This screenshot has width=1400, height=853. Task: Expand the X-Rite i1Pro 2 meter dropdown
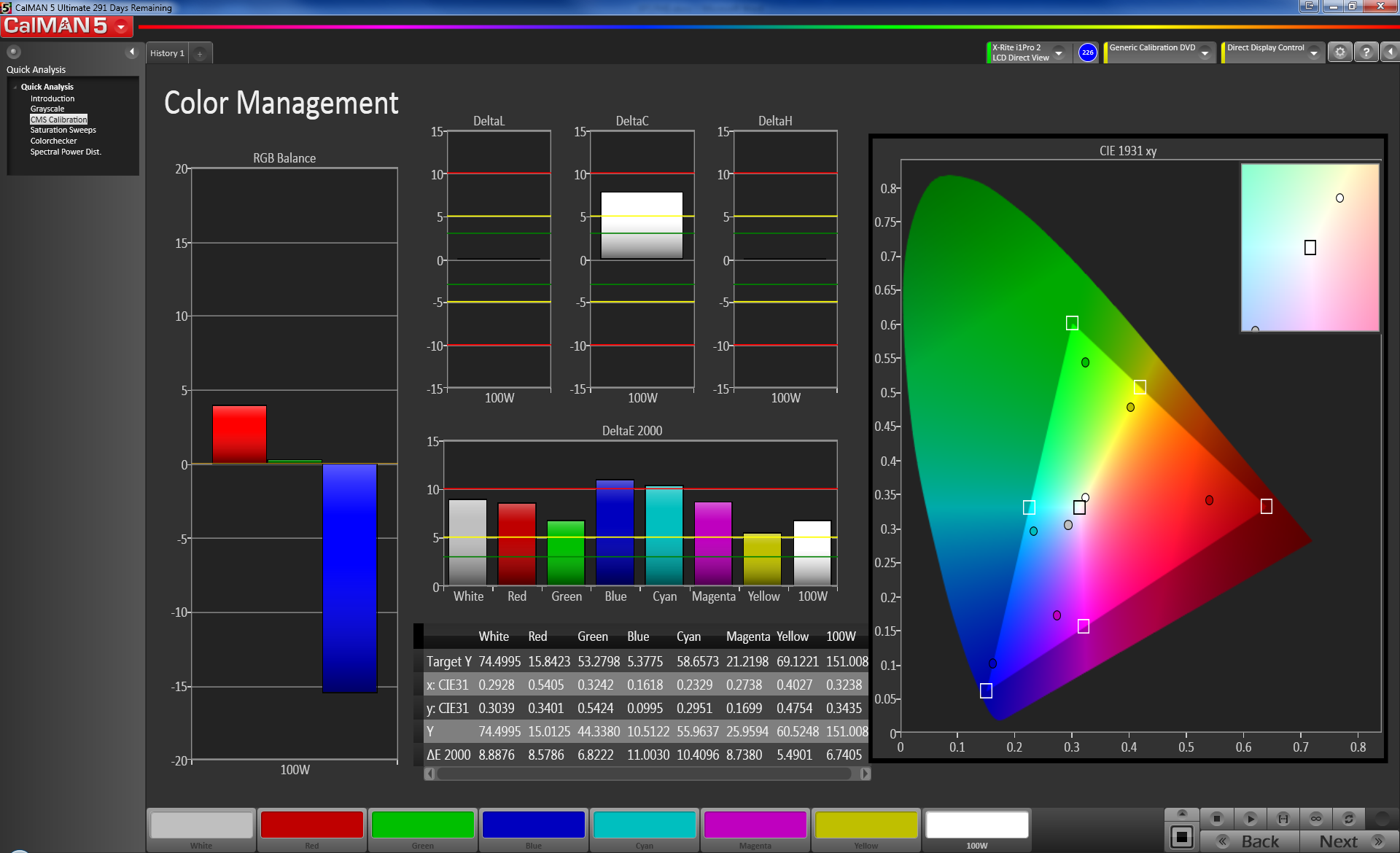1059,52
